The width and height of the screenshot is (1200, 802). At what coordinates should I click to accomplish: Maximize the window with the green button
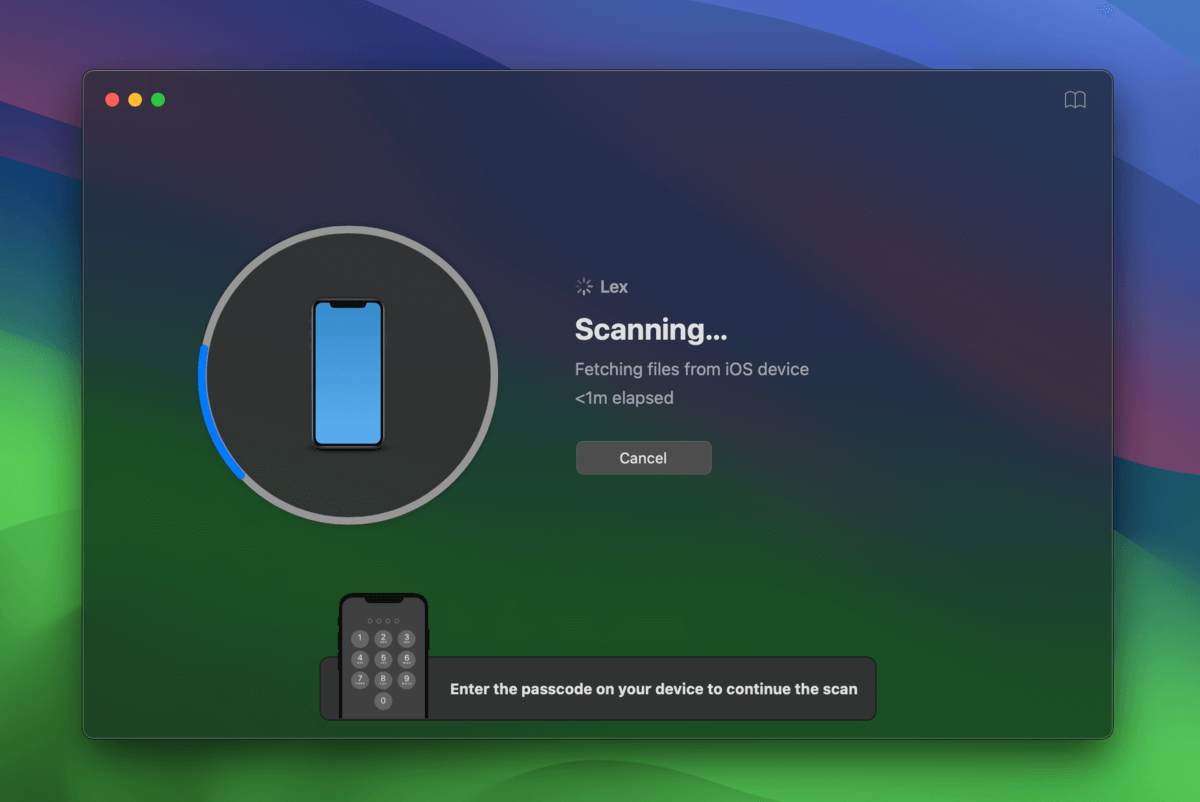[x=158, y=100]
